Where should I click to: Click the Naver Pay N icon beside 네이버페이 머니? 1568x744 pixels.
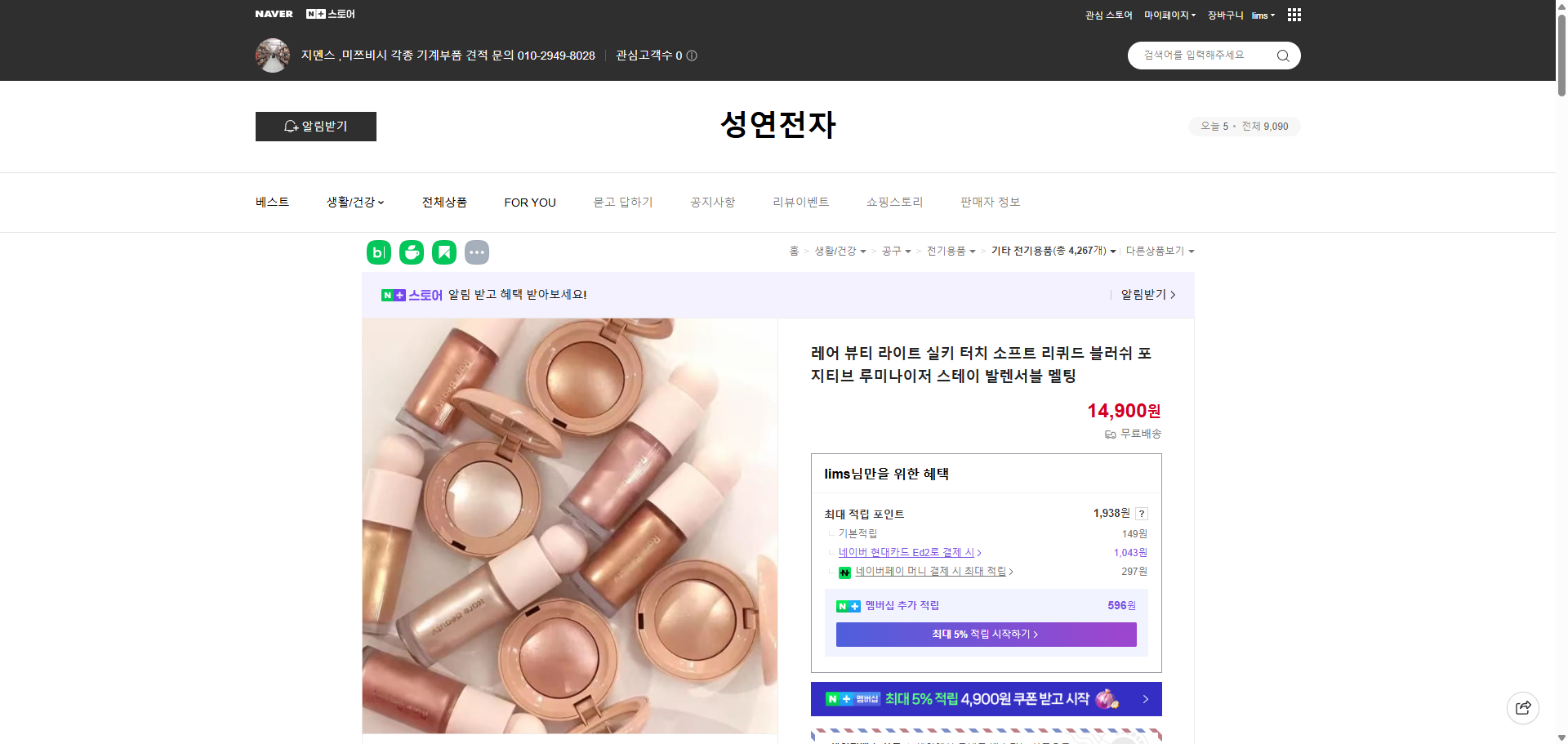(x=844, y=572)
